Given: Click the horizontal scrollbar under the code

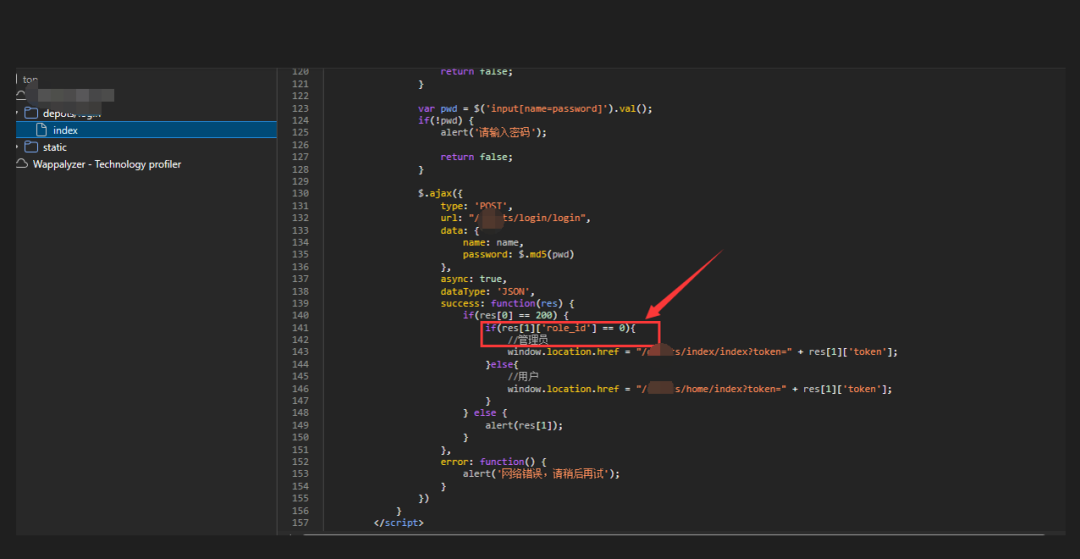Looking at the screenshot, I should (674, 534).
